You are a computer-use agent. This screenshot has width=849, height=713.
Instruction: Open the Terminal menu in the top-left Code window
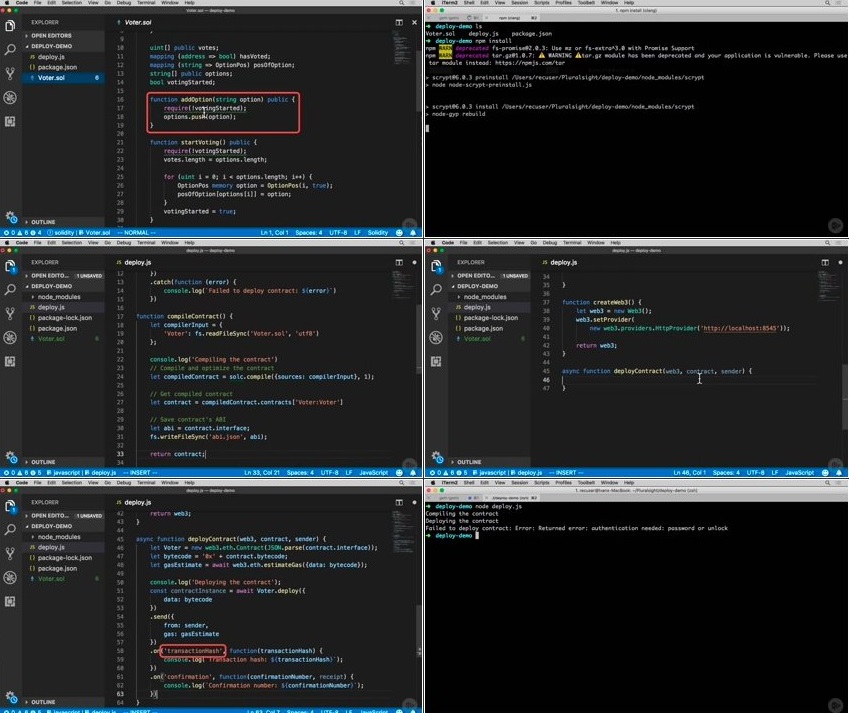(145, 5)
